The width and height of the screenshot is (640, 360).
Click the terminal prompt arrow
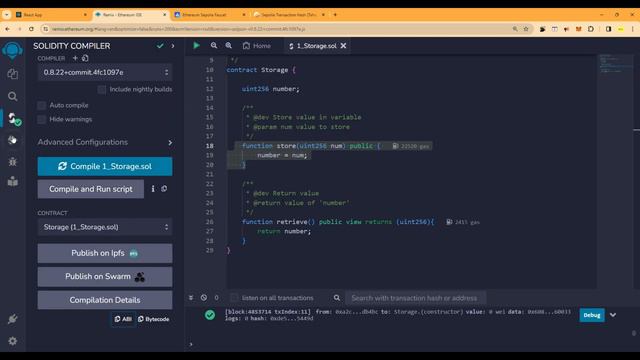click(x=191, y=344)
